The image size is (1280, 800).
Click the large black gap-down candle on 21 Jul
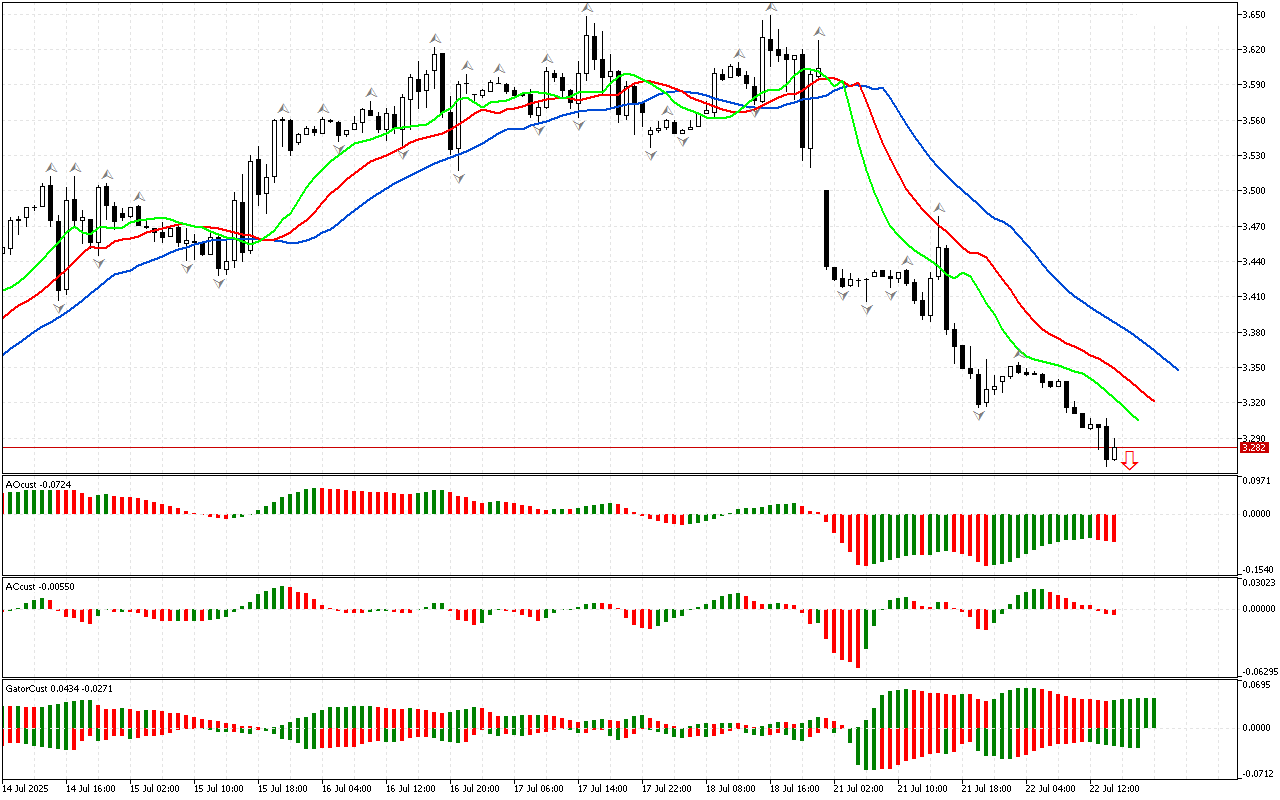827,228
